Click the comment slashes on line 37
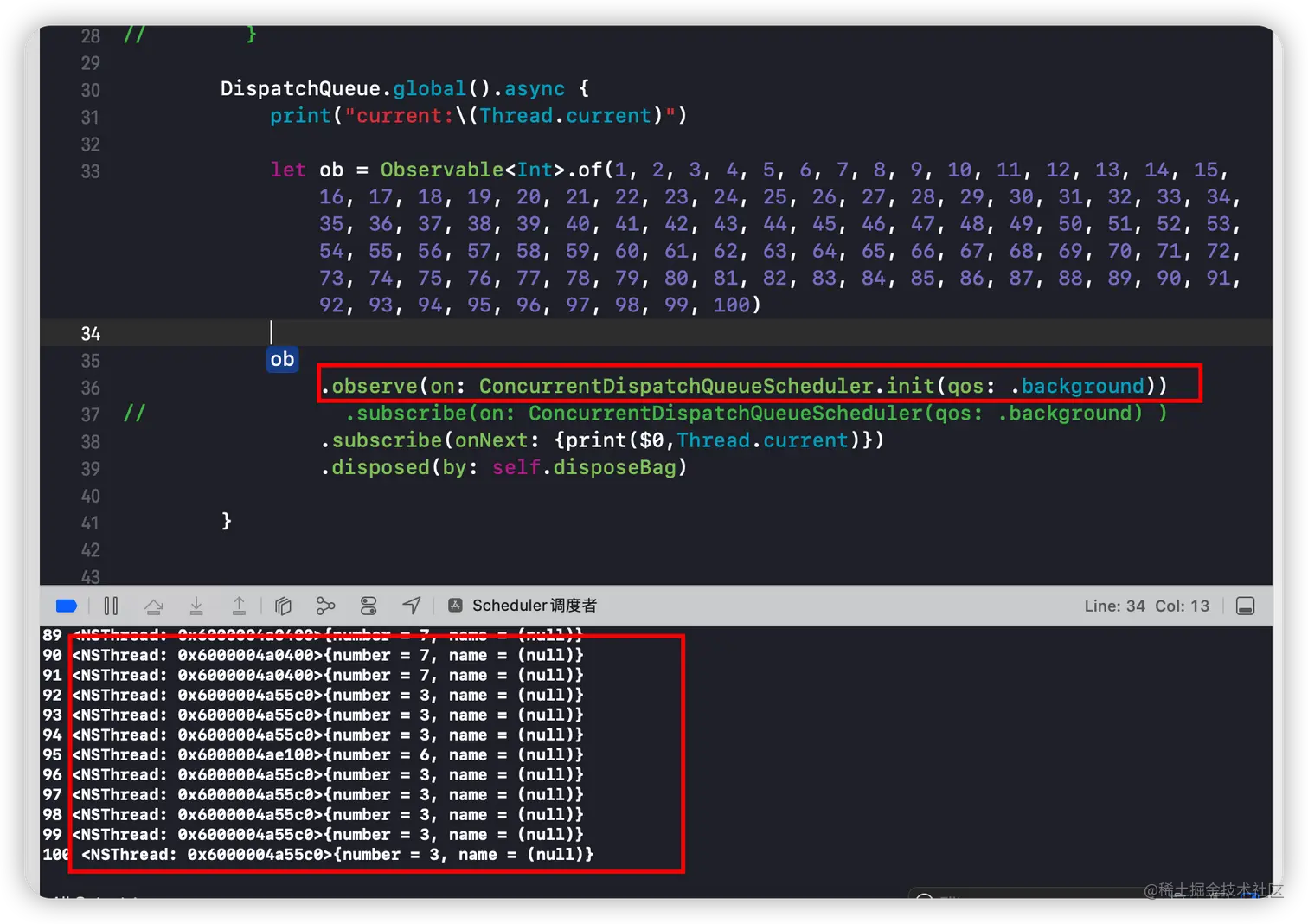 coord(134,413)
